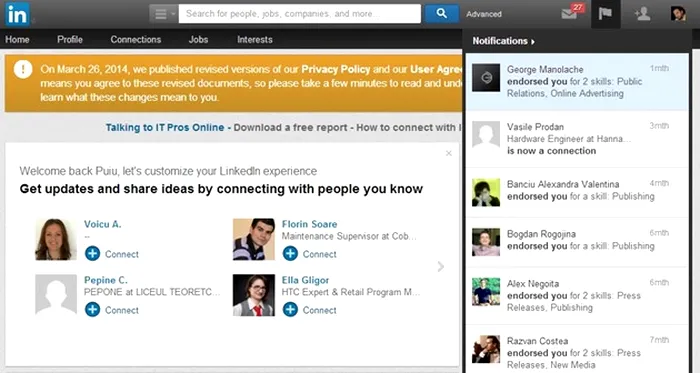Open the add connections icon
The height and width of the screenshot is (373, 700).
[642, 14]
